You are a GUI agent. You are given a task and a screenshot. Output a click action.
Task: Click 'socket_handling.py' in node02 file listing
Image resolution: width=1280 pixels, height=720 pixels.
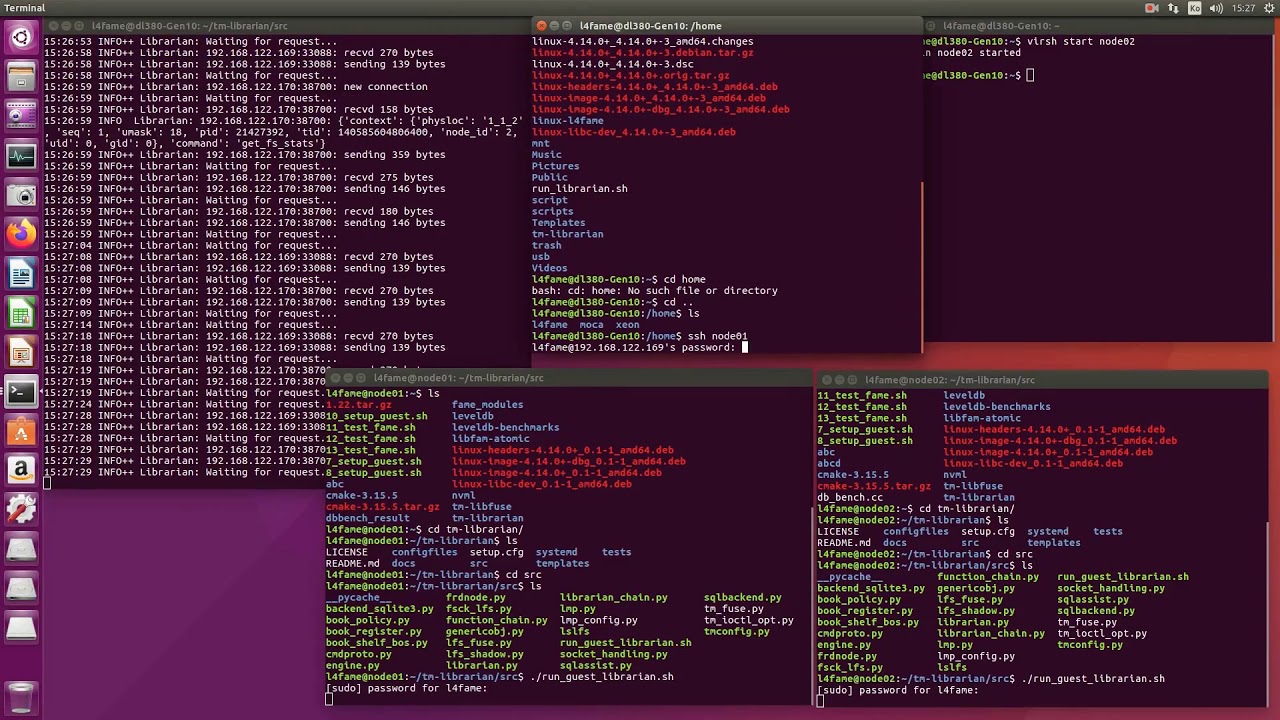pyautogui.click(x=1111, y=588)
